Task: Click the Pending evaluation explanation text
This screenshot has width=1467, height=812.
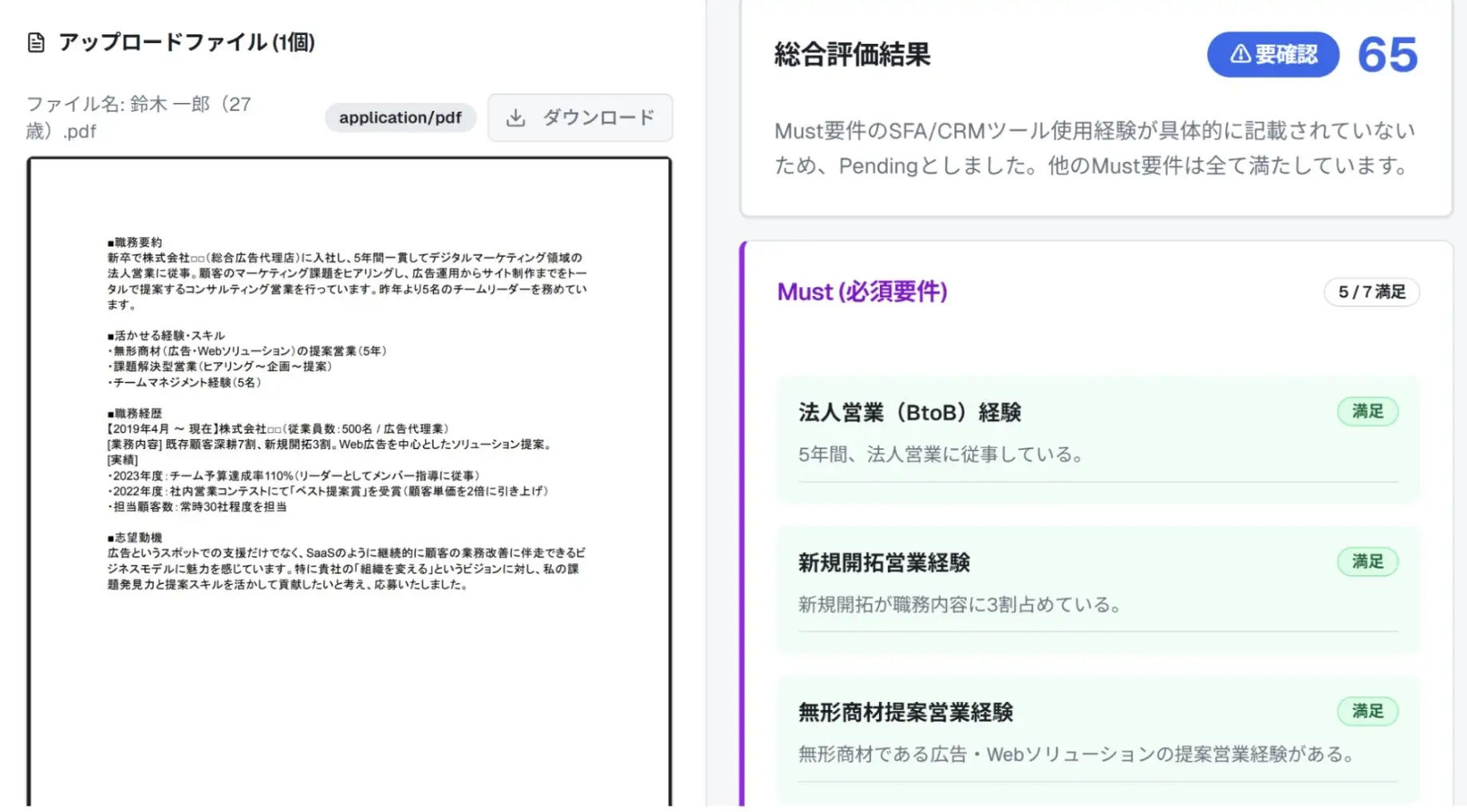Action: [1091, 148]
